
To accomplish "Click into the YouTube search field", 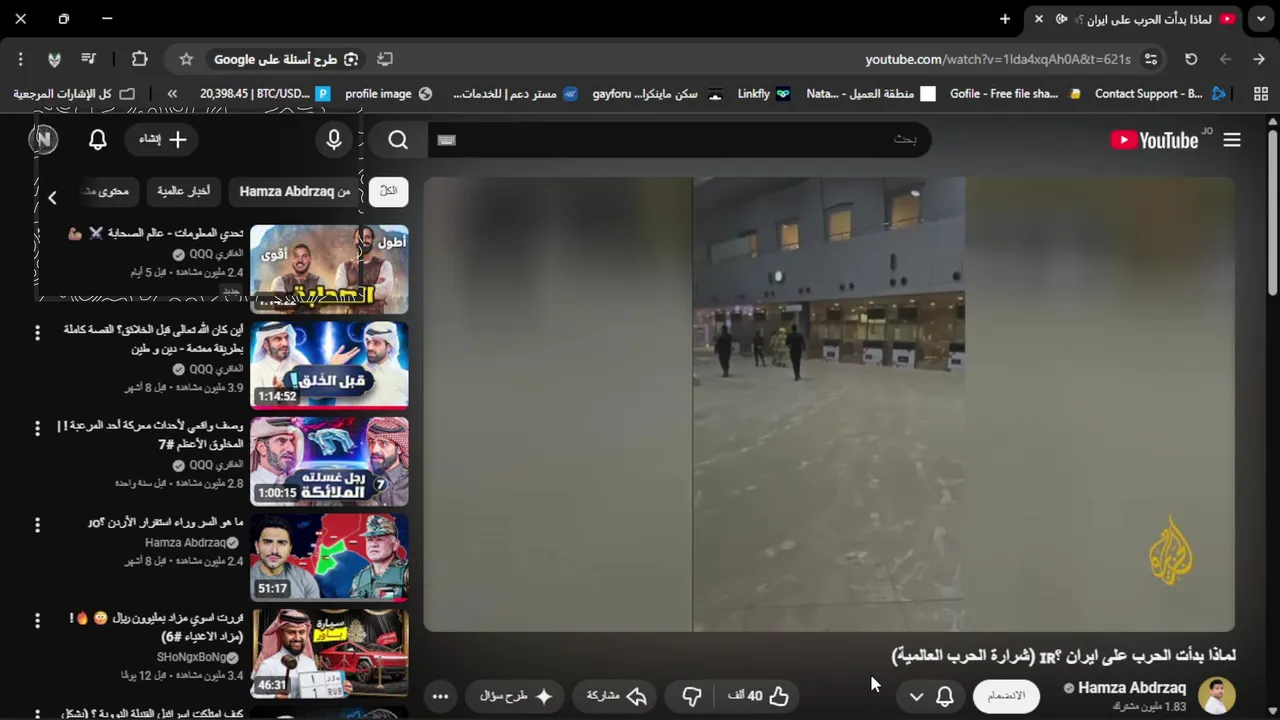I will pyautogui.click(x=680, y=140).
